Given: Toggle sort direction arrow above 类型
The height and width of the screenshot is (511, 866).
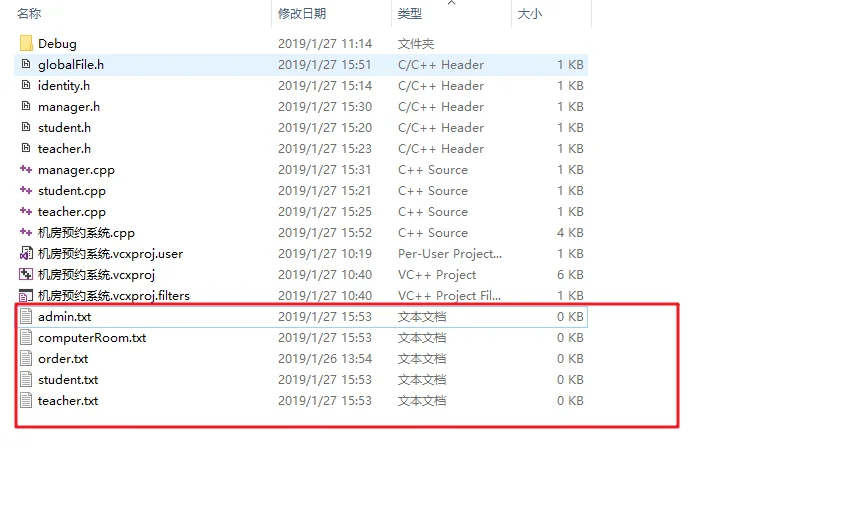Looking at the screenshot, I should click(x=452, y=3).
